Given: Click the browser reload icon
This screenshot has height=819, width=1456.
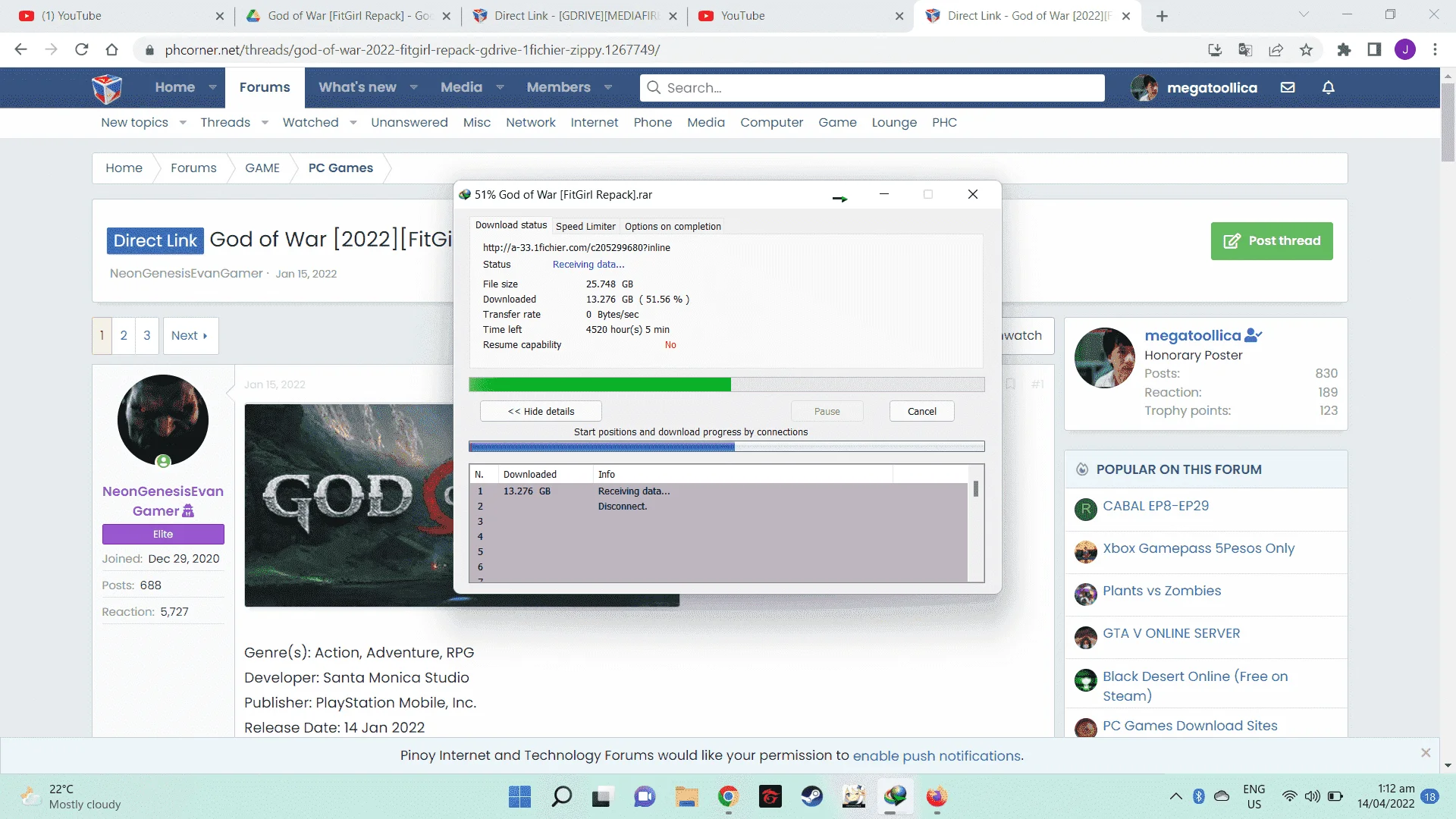Looking at the screenshot, I should [x=82, y=50].
